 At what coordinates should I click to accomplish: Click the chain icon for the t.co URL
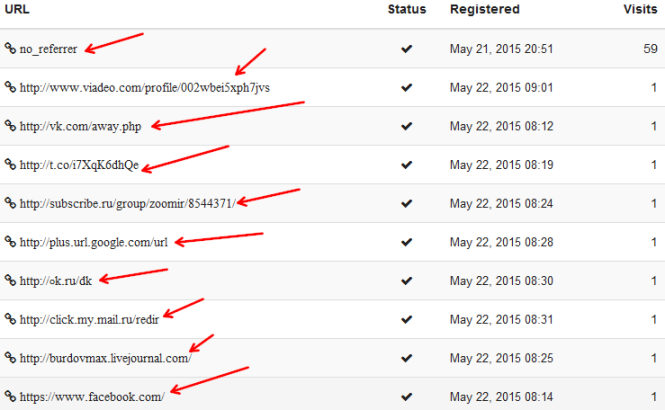pyautogui.click(x=10, y=164)
